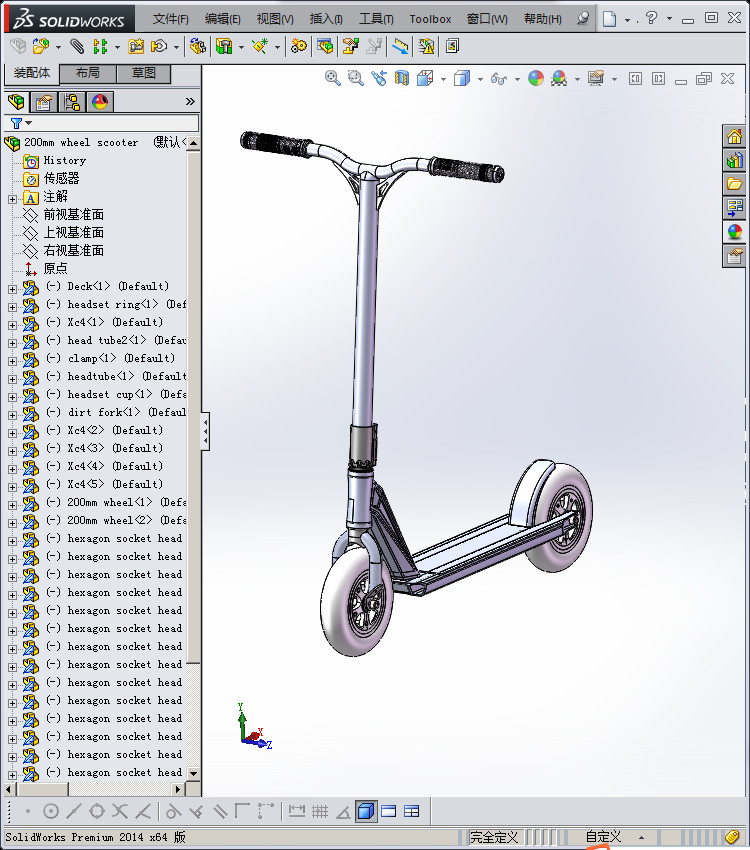Viewport: 750px width, 850px height.
Task: Open the 文件(F) menu
Action: [170, 19]
